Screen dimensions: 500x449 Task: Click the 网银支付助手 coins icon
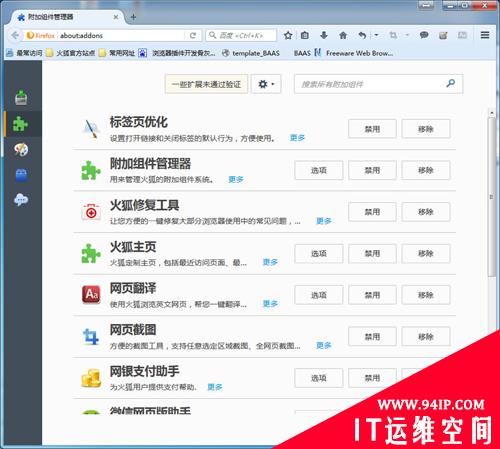(x=91, y=378)
